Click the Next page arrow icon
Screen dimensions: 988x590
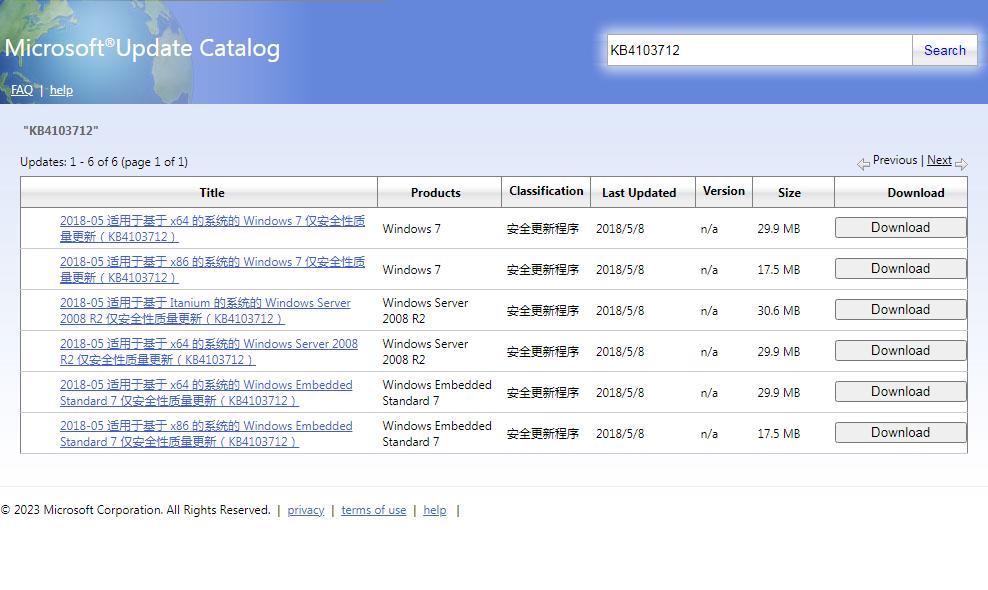(x=961, y=163)
